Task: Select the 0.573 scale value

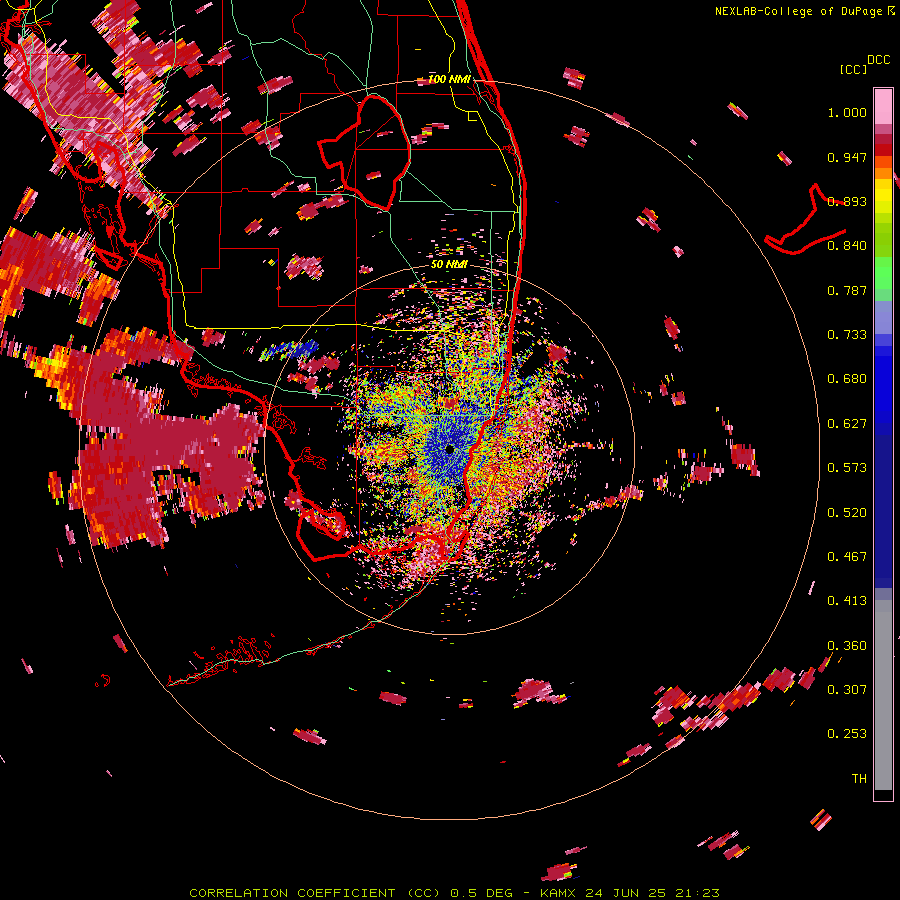Action: (847, 468)
